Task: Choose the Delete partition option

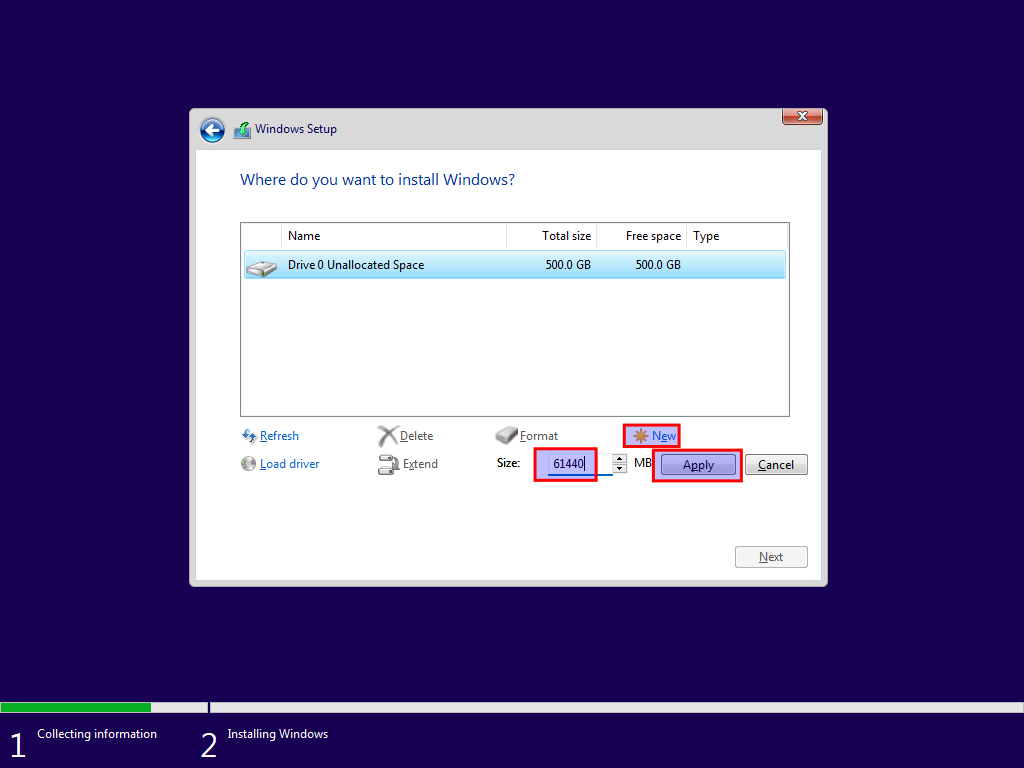Action: [416, 436]
